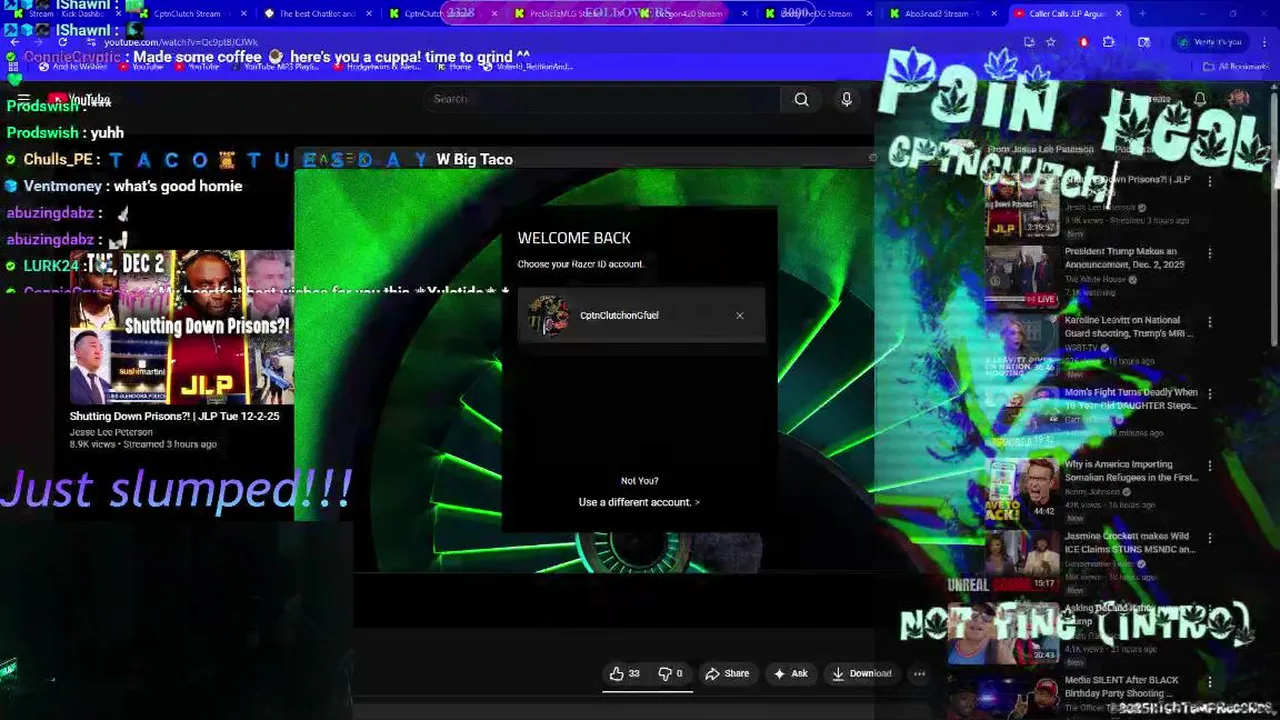Screen dimensions: 1280x720
Task: Bookmark this page with the star icon
Action: 1051,42
